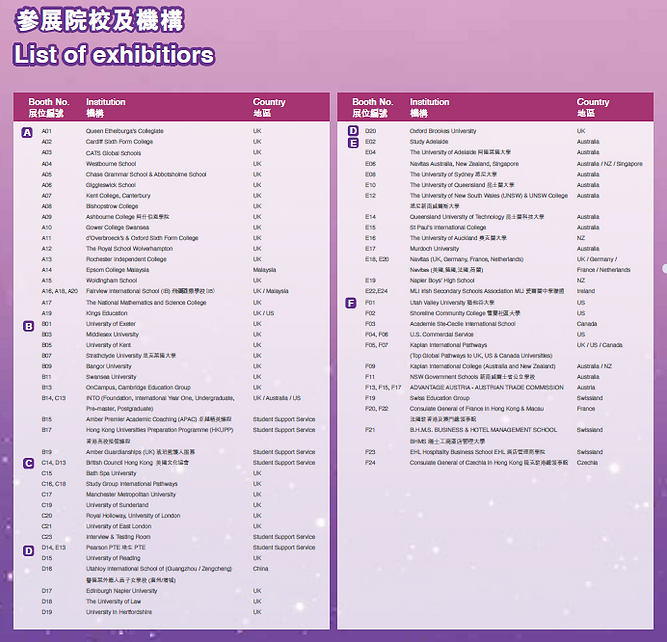
Task: Select Interview & Testing Room
Action: (x=118, y=537)
